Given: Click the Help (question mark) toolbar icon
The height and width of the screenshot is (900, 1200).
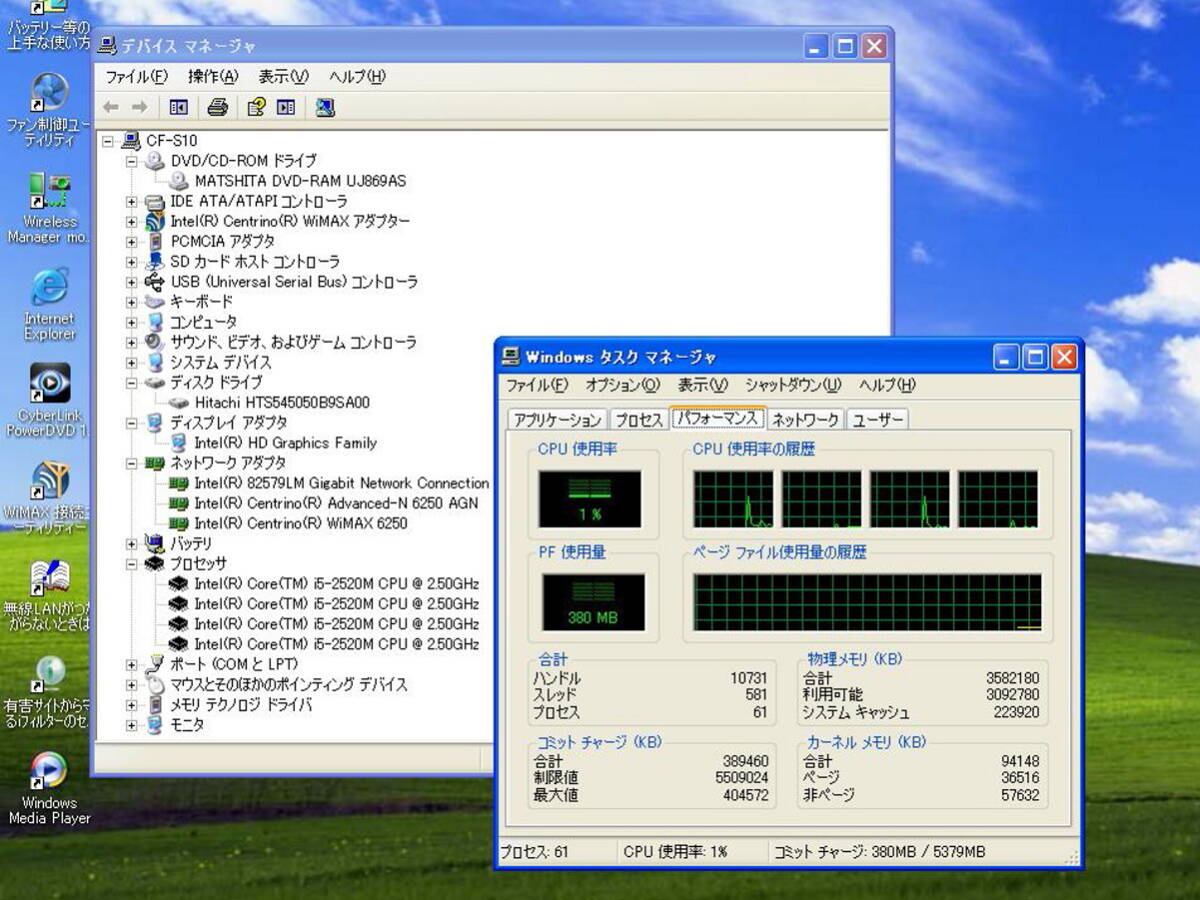Looking at the screenshot, I should coord(256,107).
